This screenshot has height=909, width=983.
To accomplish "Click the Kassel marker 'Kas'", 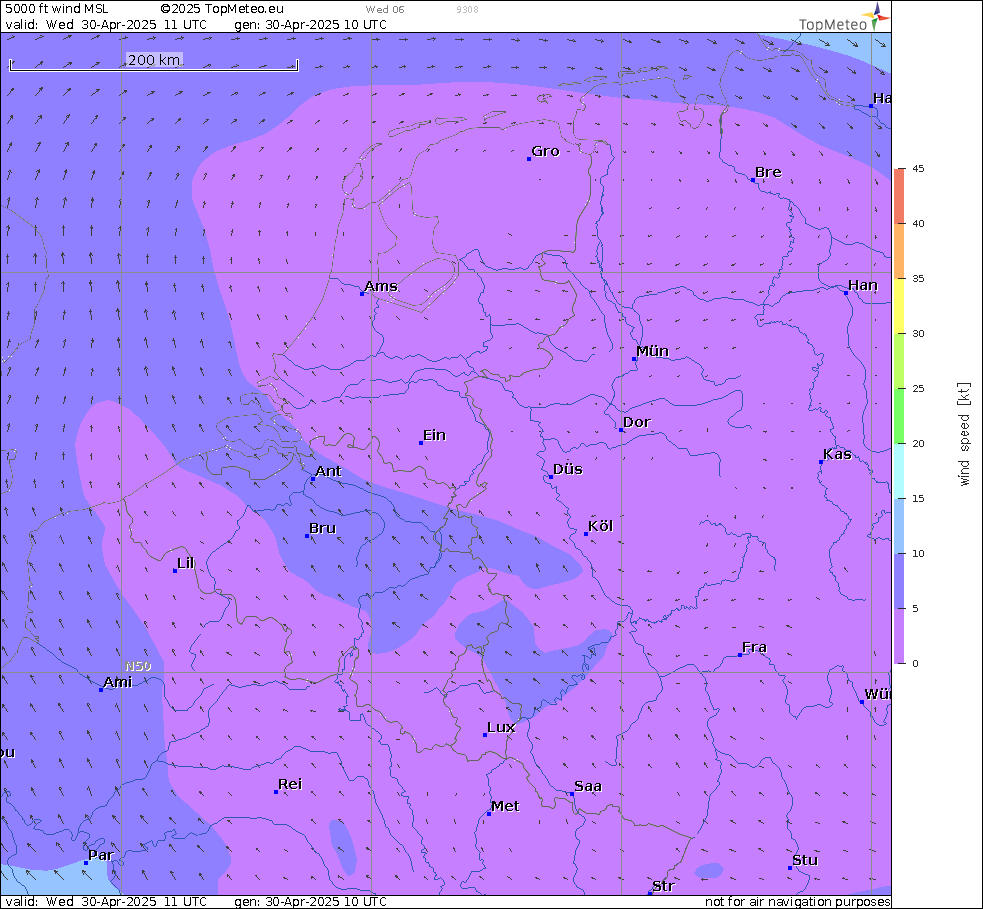I will click(821, 462).
